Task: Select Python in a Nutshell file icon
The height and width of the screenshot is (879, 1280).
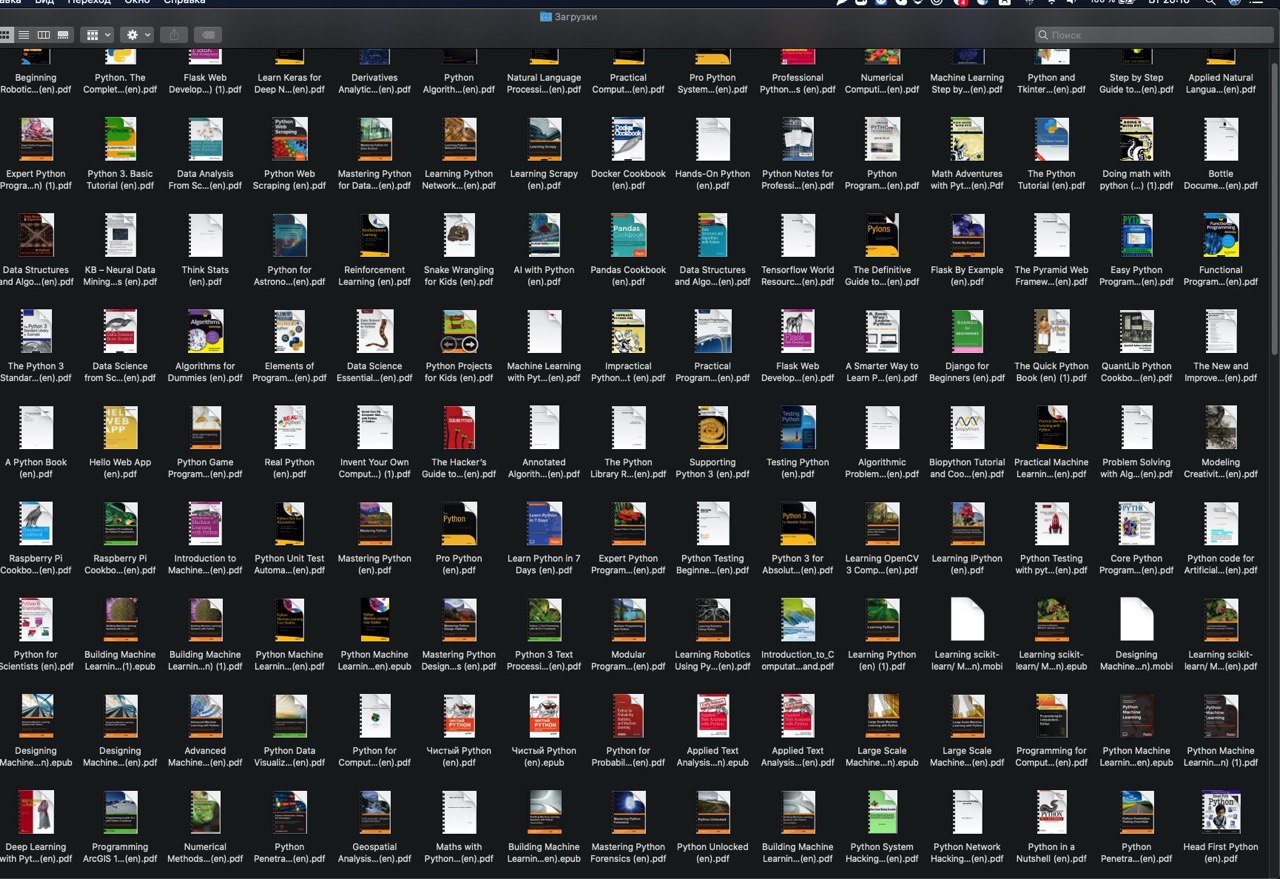Action: (x=1052, y=812)
